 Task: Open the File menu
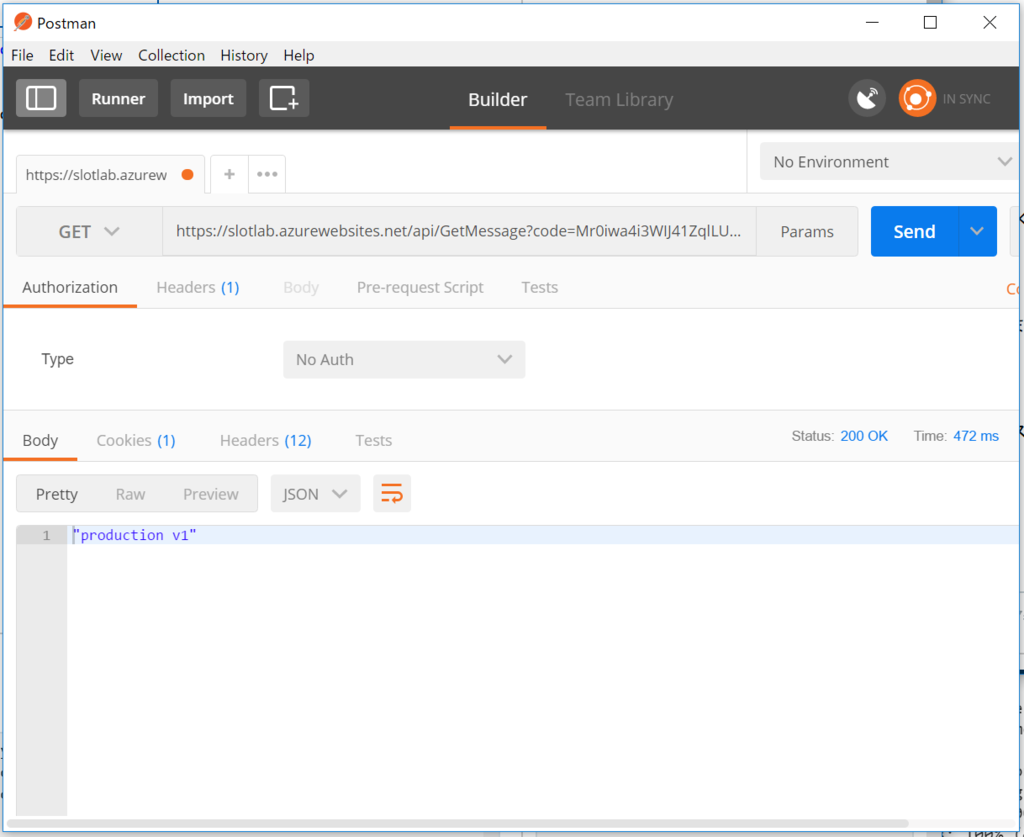pyautogui.click(x=22, y=55)
